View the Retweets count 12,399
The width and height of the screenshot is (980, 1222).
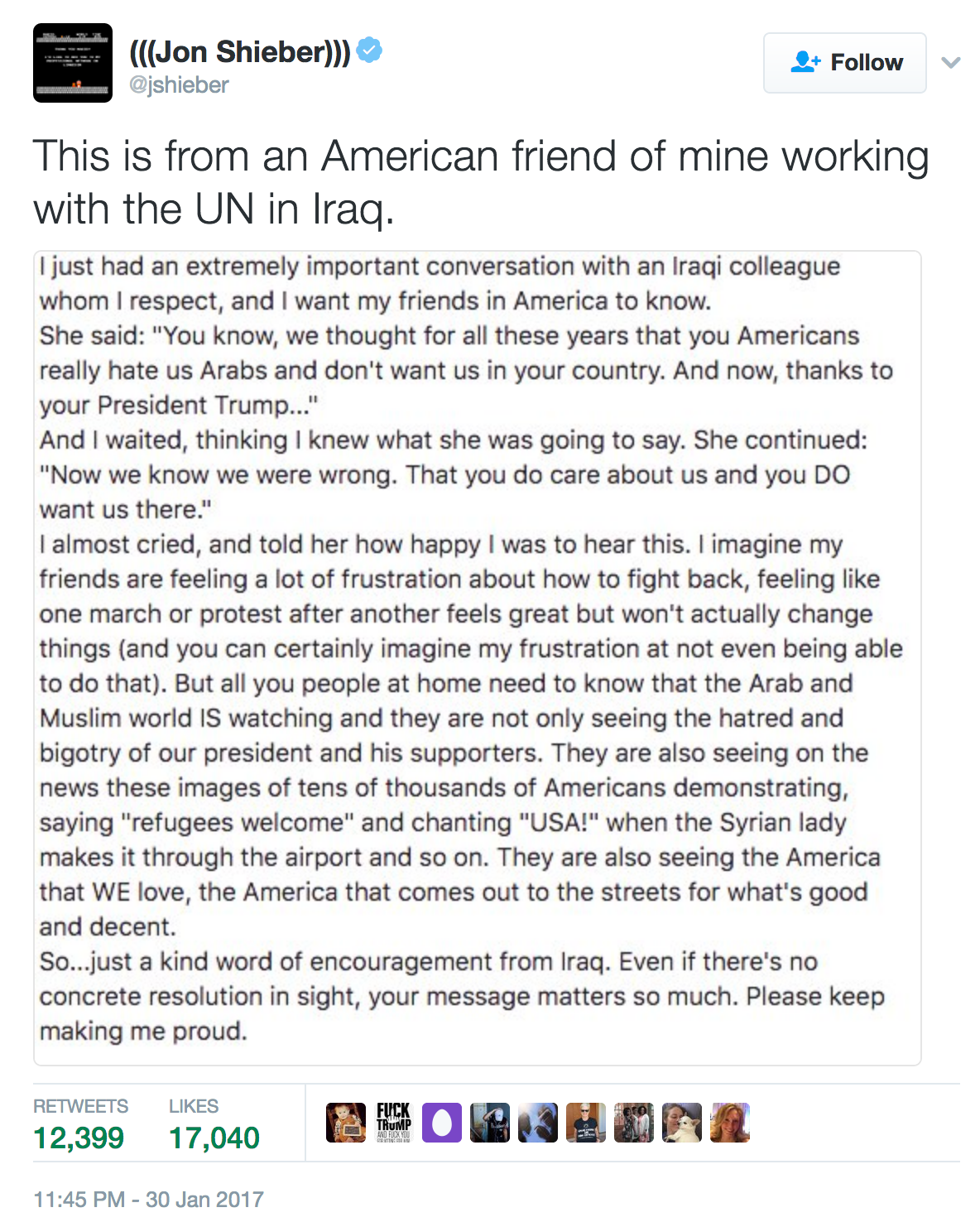coord(79,1138)
